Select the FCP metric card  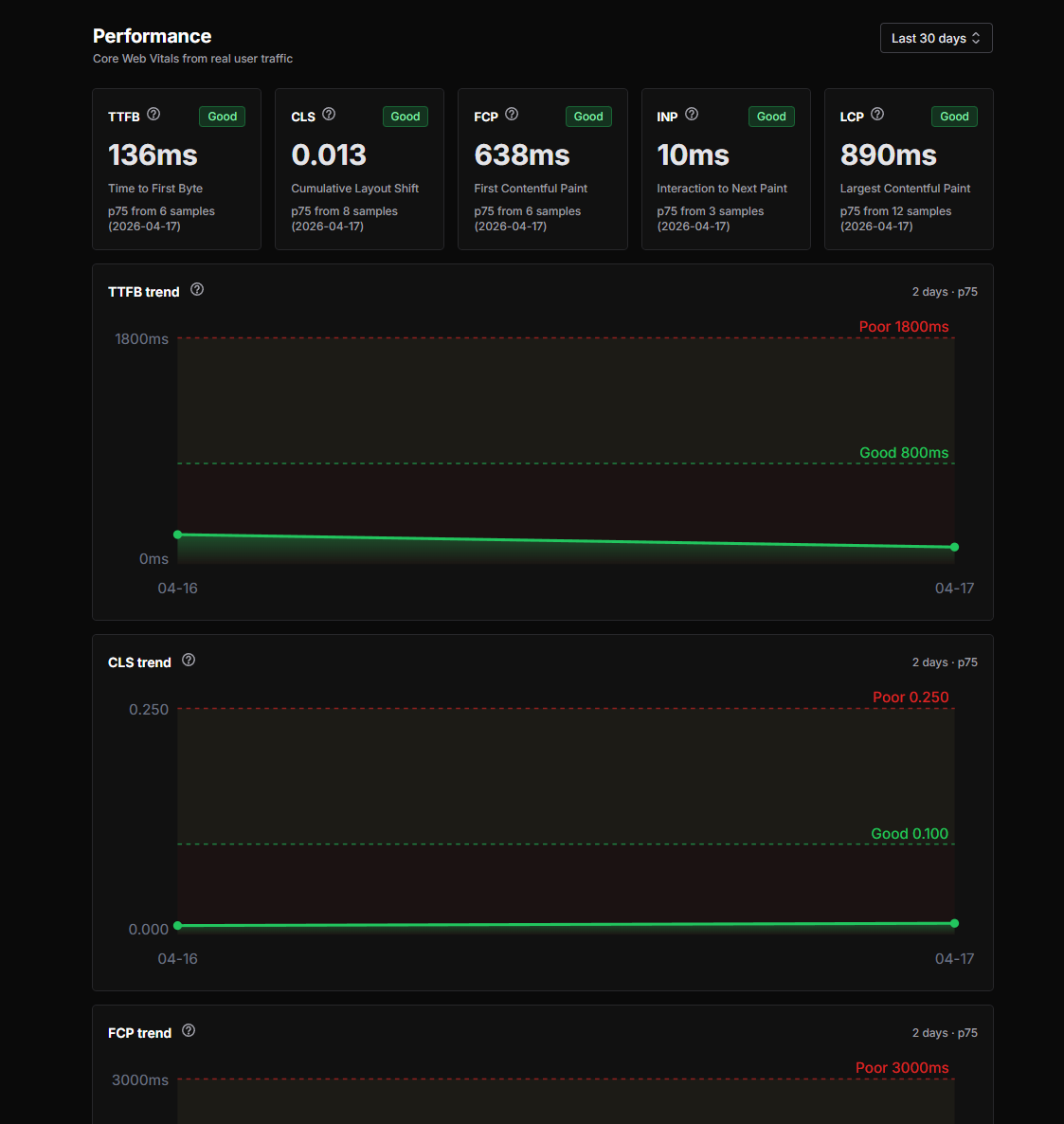pyautogui.click(x=542, y=169)
